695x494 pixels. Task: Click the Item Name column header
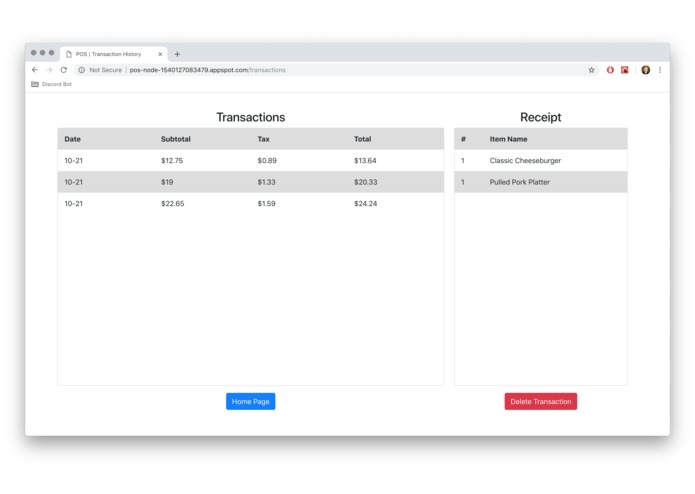point(508,139)
